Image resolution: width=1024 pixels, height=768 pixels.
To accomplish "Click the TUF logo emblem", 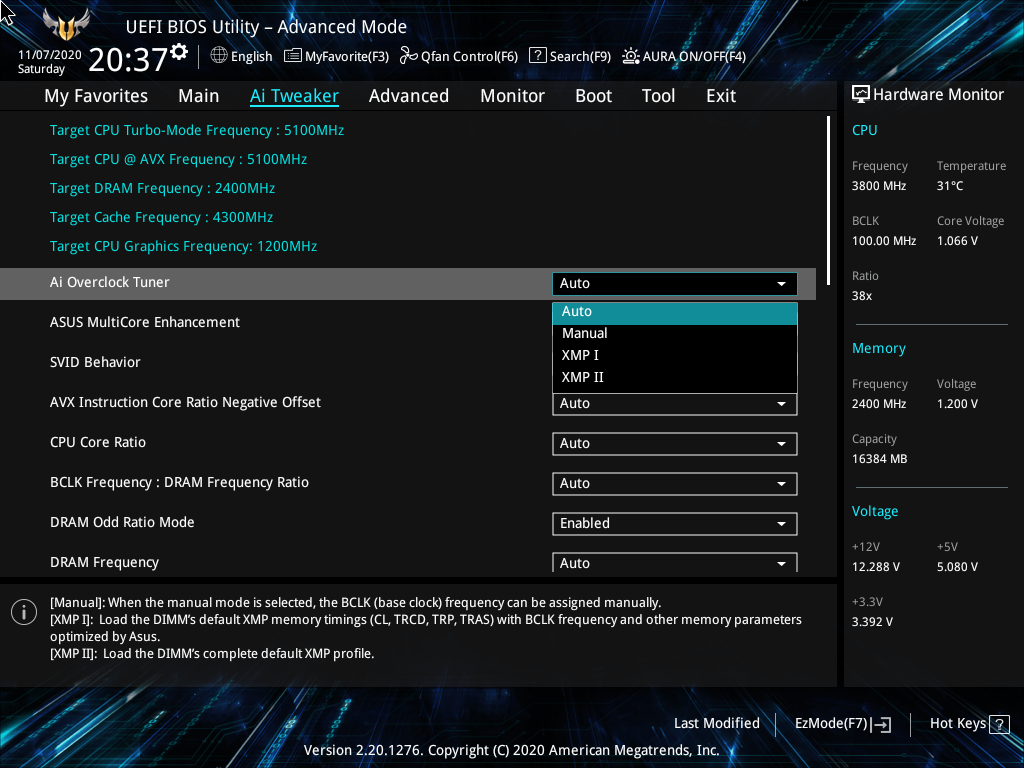I will (65, 25).
